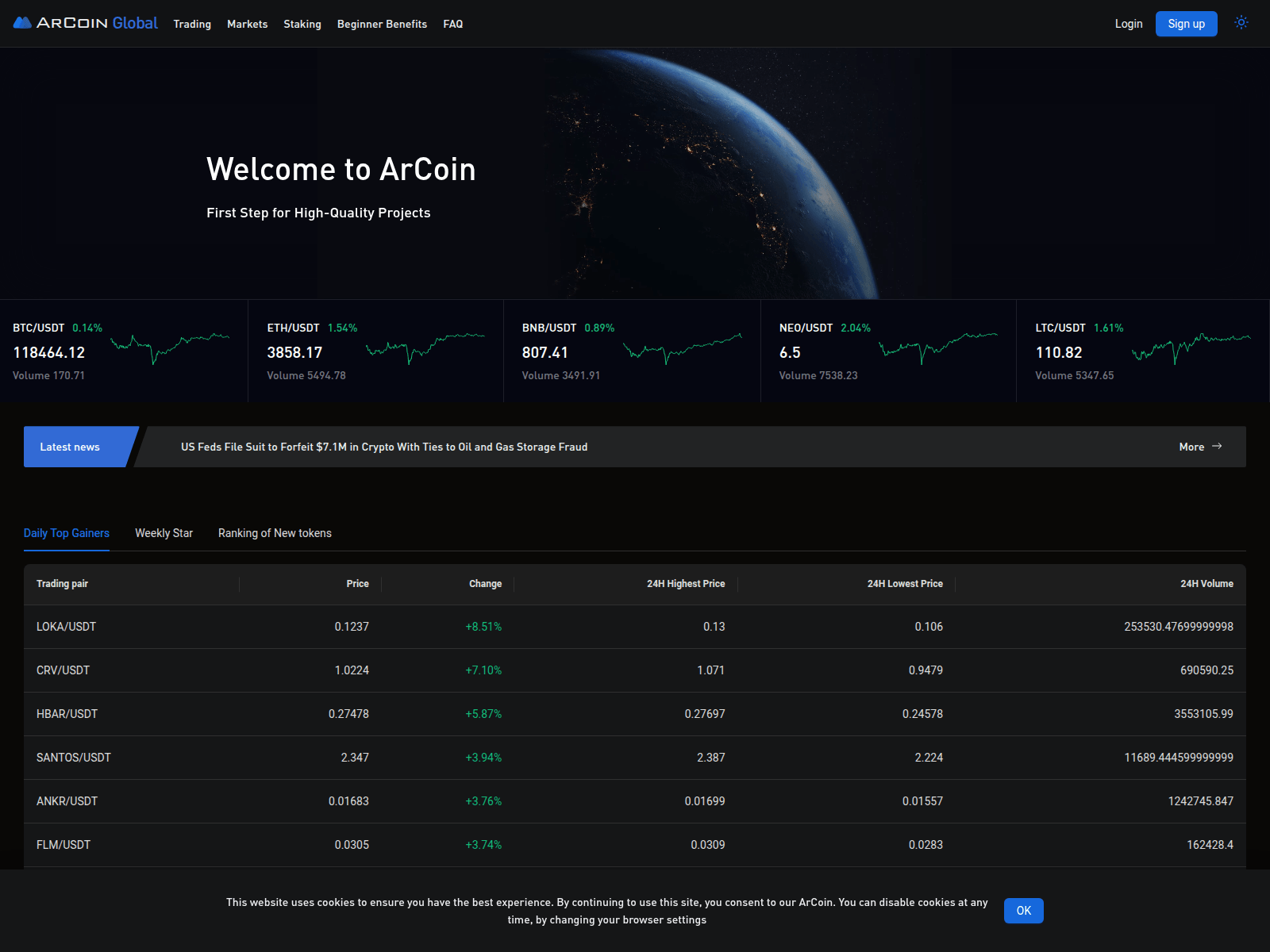Select the Daily Top Gainers tab

67,533
